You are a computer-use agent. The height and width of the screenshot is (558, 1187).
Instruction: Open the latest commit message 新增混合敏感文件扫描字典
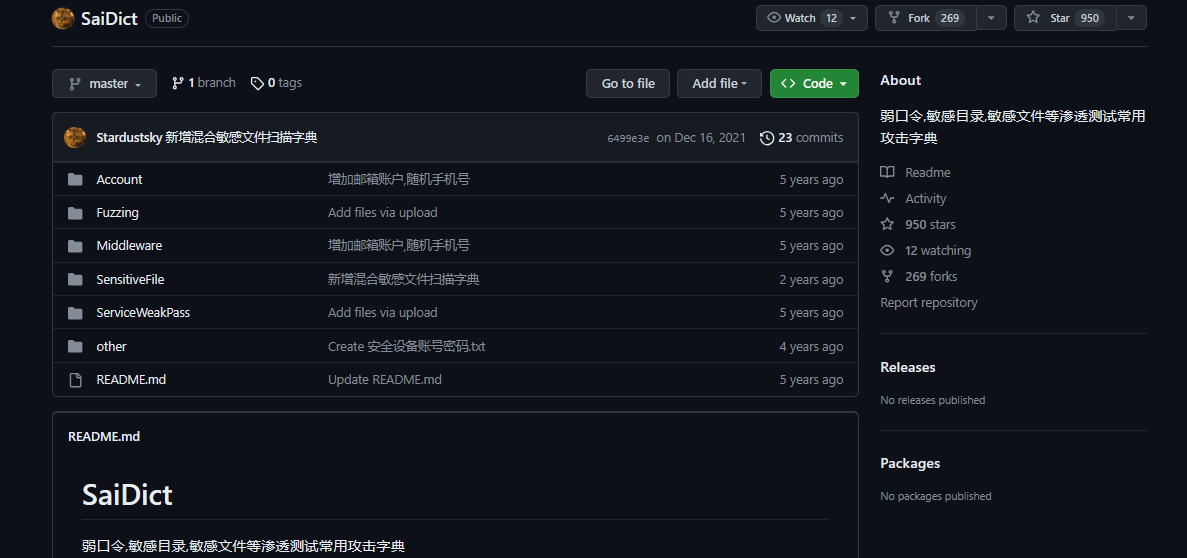tap(241, 138)
